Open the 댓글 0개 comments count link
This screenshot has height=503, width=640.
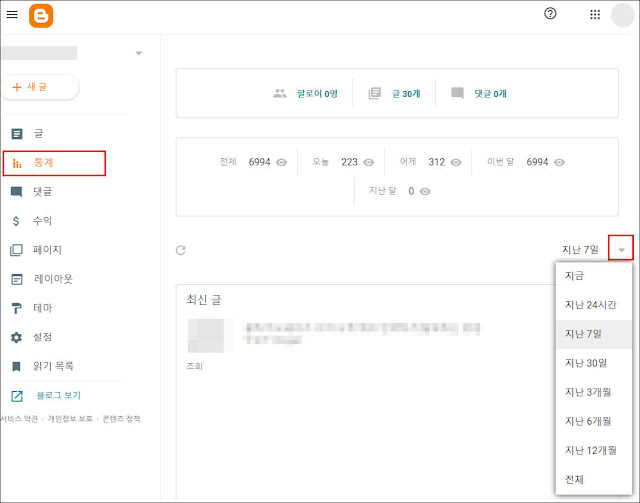490,93
